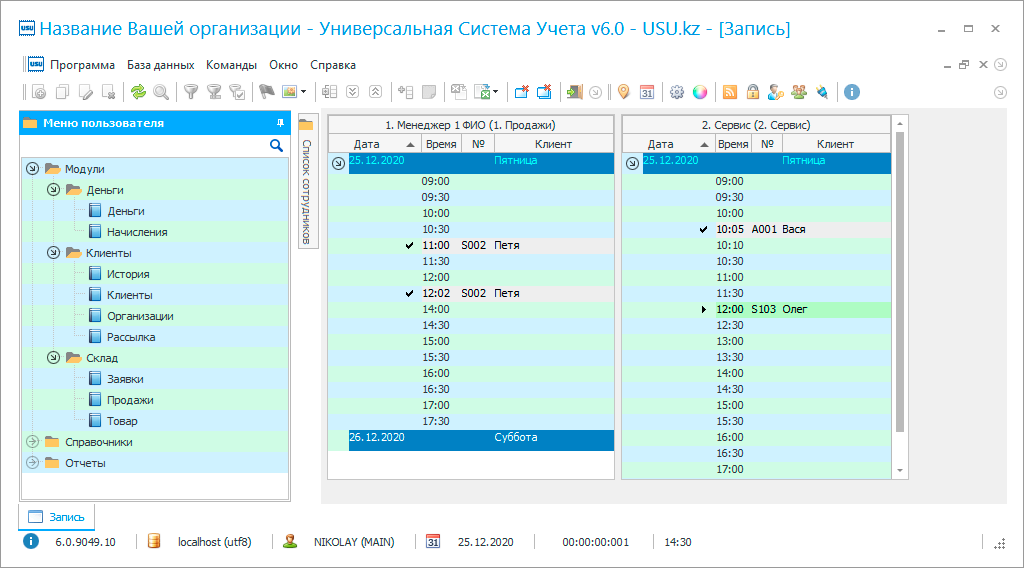
Task: Select the 12:00 S103 Олег appointment
Action: click(x=756, y=309)
